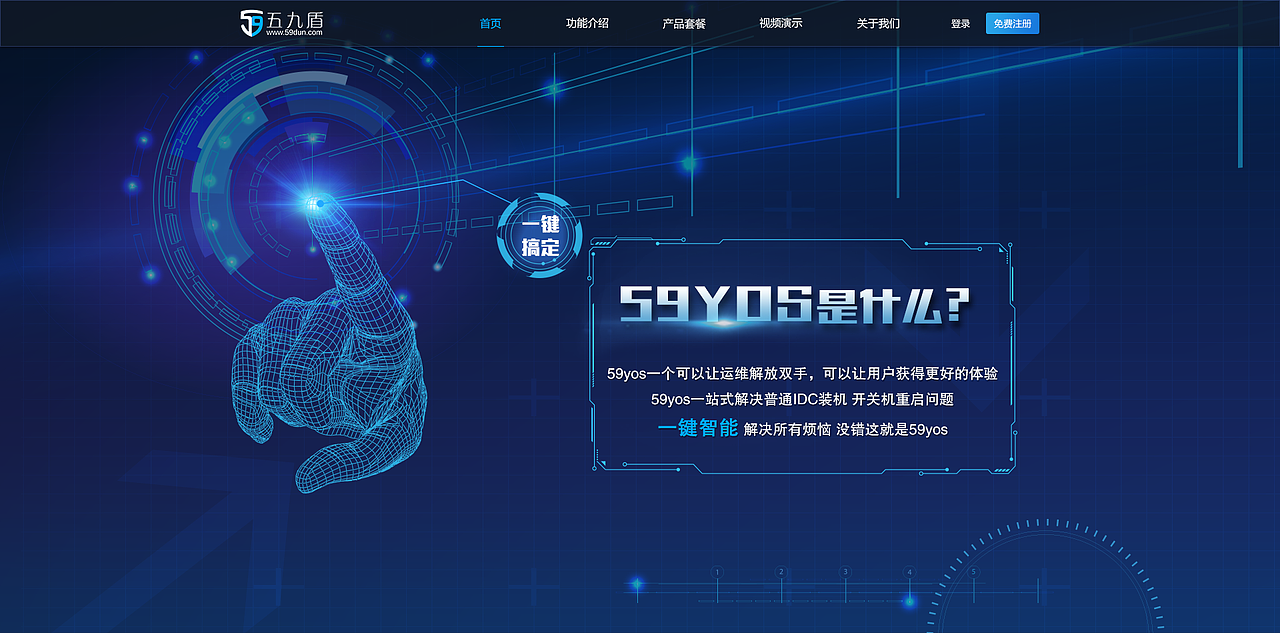Screen dimensions: 1280x633
Task: Select timeline marker number 1
Action: (717, 572)
